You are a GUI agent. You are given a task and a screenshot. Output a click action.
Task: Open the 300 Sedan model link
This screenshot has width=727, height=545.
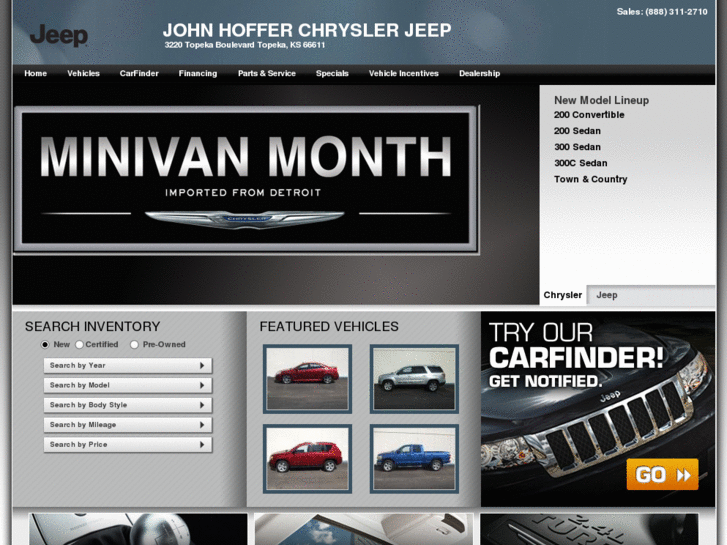point(577,147)
